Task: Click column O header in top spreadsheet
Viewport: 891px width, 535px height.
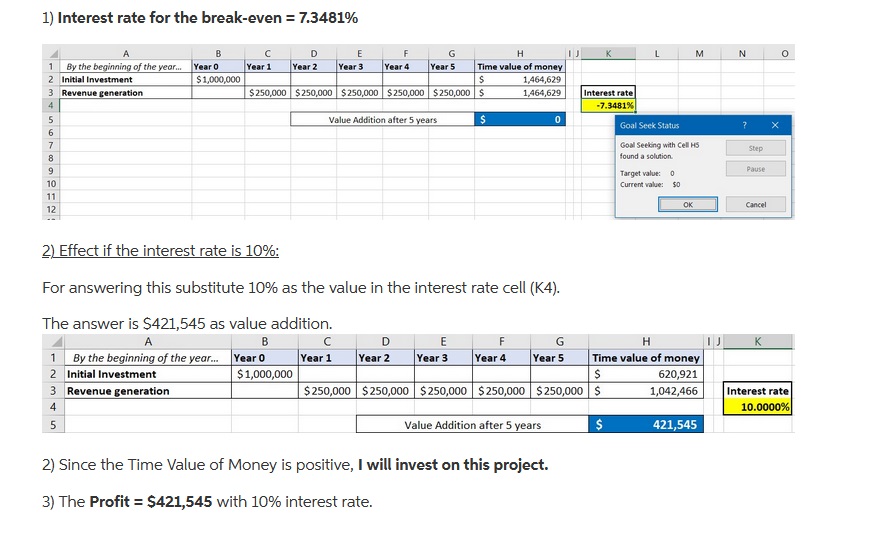Action: click(x=782, y=54)
